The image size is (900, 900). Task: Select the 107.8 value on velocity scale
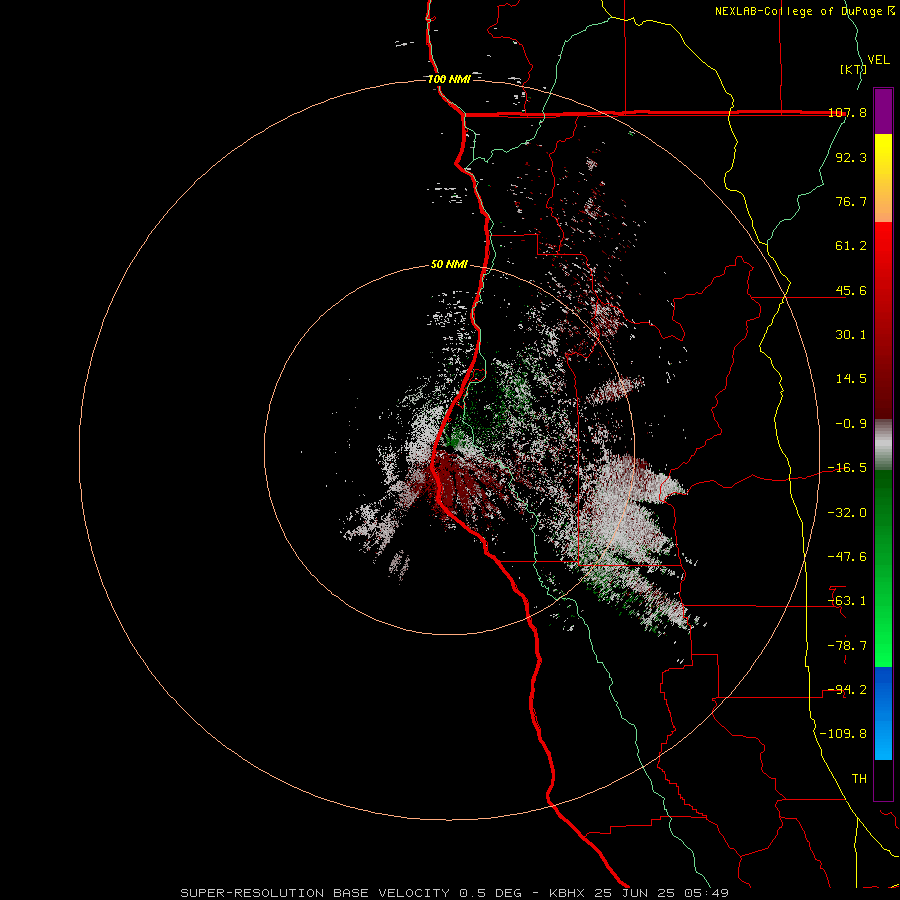pos(847,112)
